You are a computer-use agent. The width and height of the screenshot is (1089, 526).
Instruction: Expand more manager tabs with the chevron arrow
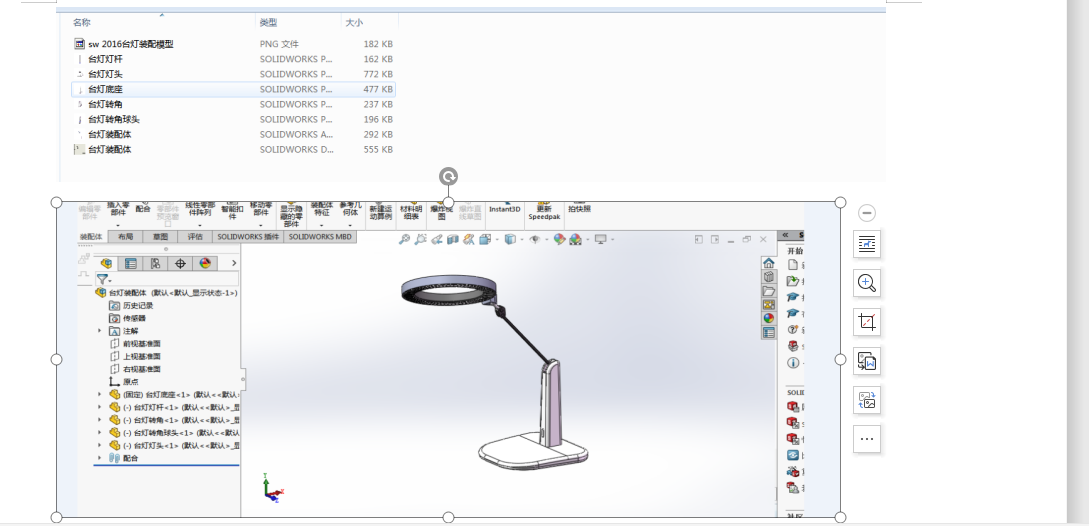[x=234, y=263]
